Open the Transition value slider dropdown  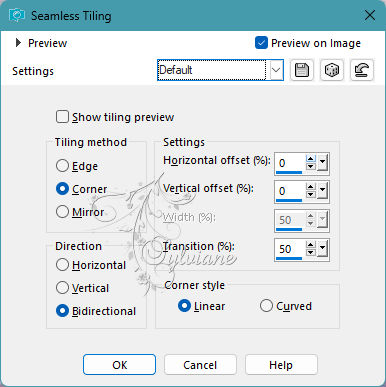click(x=322, y=249)
